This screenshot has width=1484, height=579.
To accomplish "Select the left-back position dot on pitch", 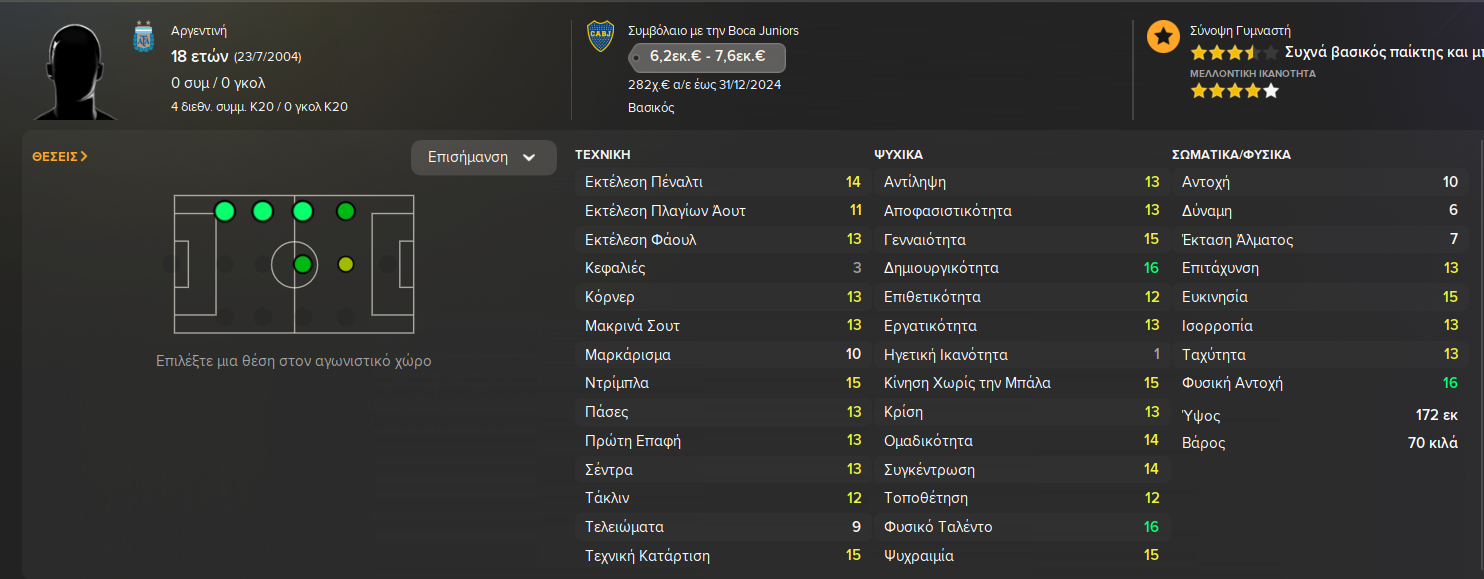I will 224,211.
